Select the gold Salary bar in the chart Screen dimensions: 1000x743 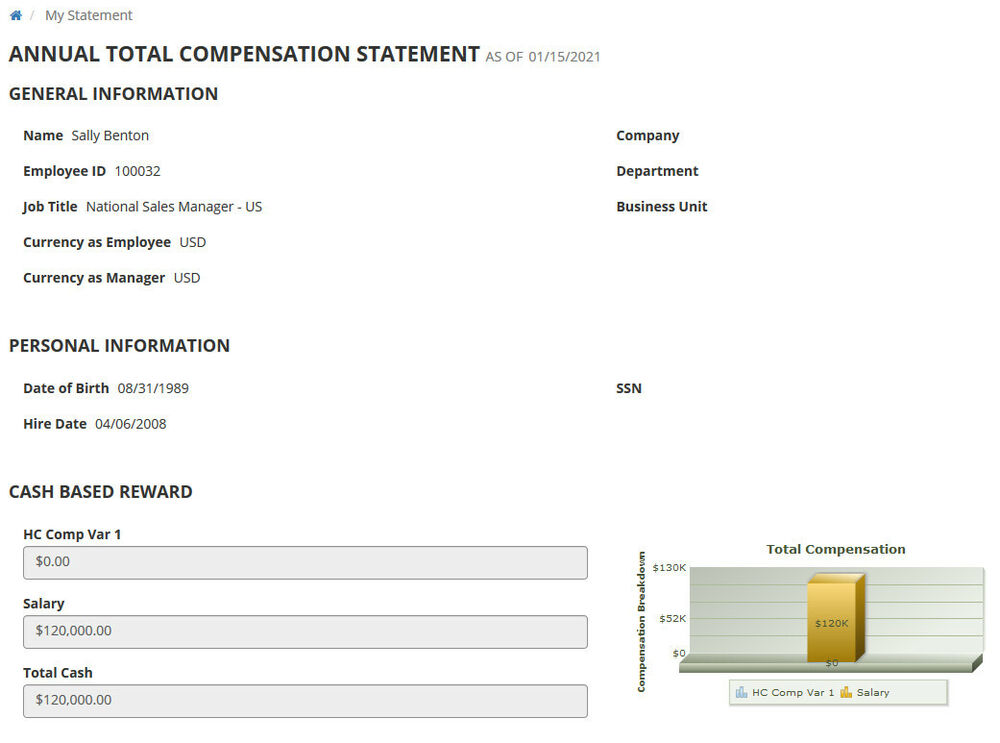tap(835, 619)
